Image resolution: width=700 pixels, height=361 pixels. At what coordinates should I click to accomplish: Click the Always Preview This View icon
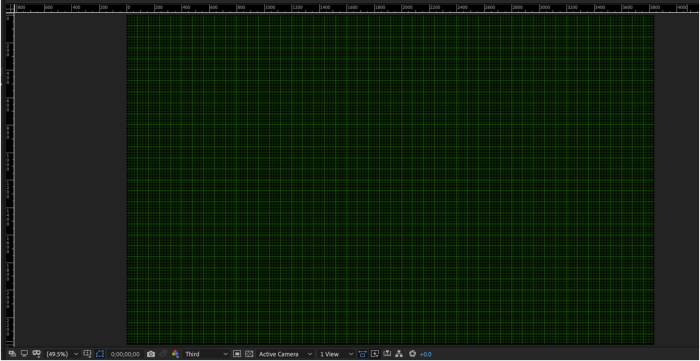[12, 354]
